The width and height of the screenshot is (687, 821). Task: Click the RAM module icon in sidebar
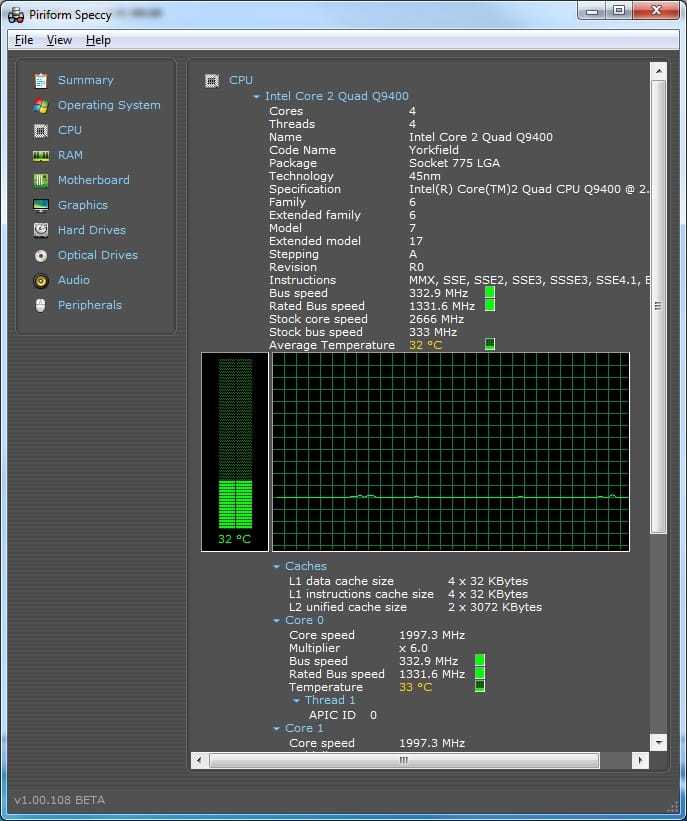pos(41,156)
